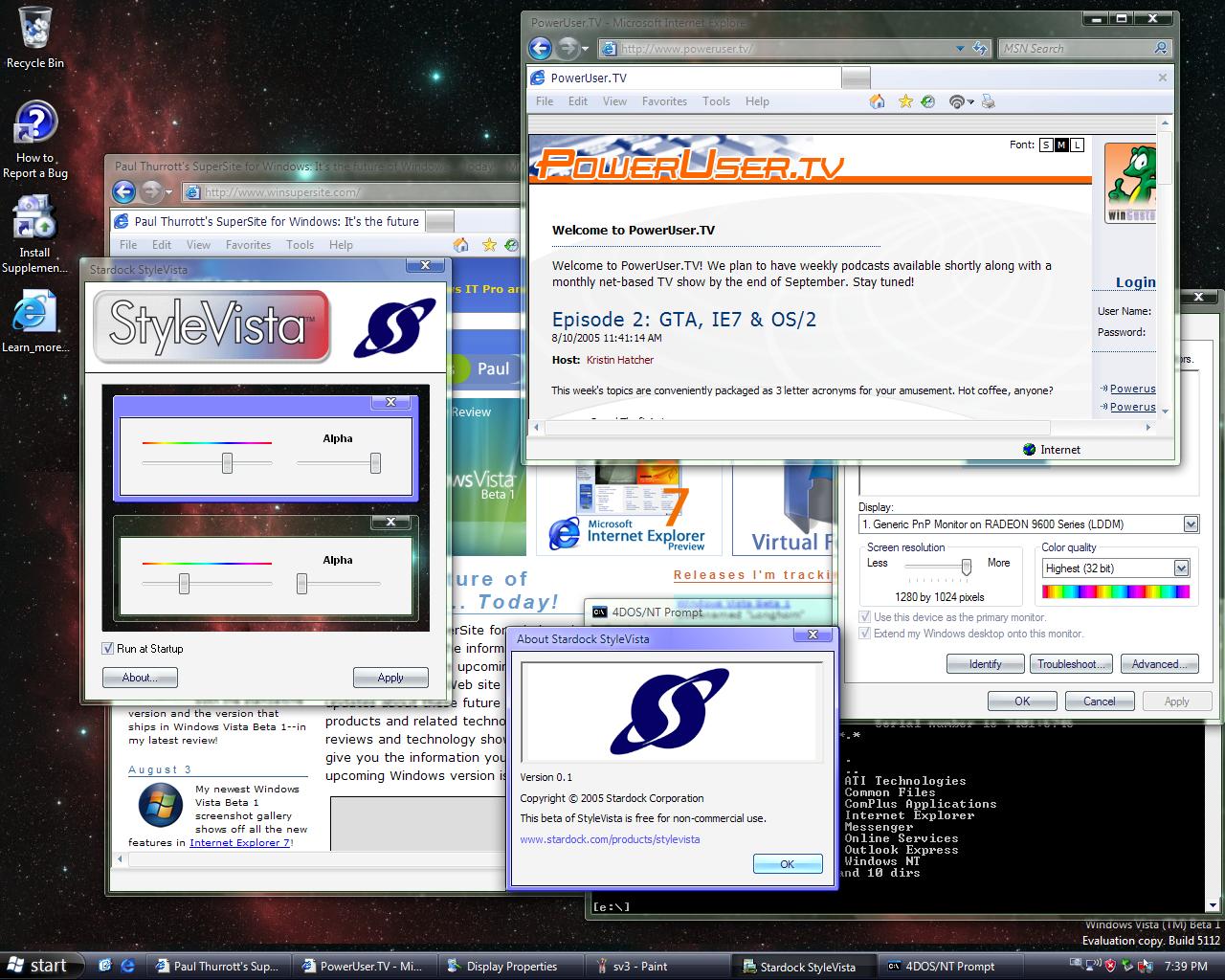The height and width of the screenshot is (980, 1225).
Task: Open stardock.com/products/stylevista link
Action: click(x=610, y=839)
